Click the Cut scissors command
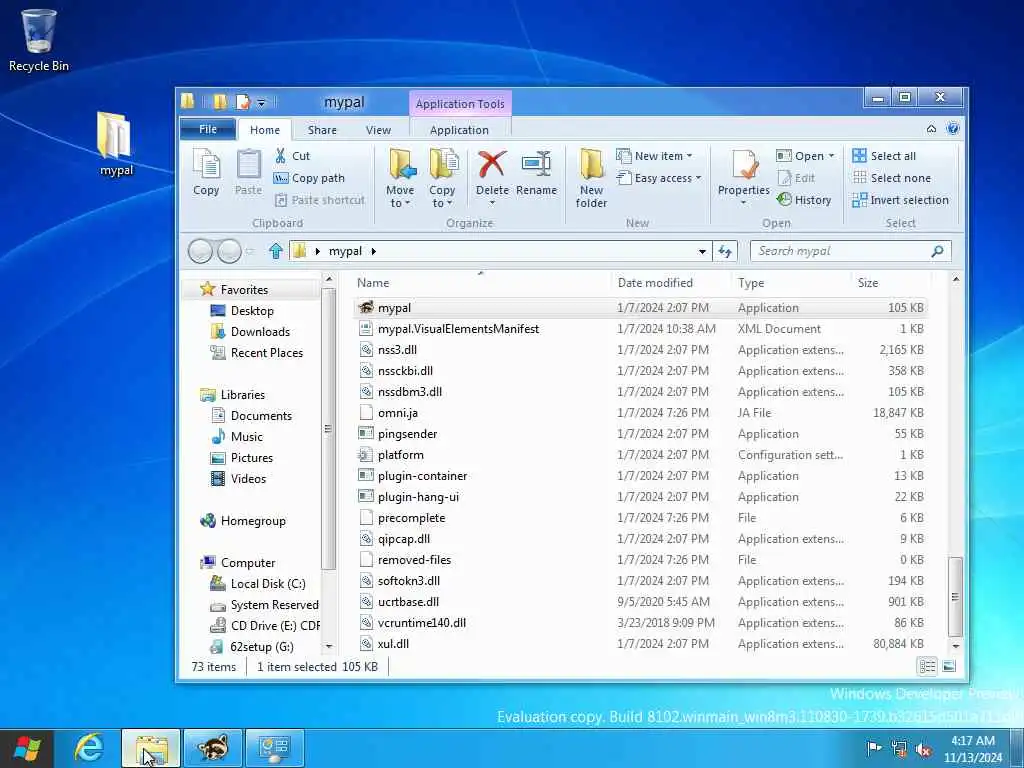The image size is (1024, 768). point(293,156)
